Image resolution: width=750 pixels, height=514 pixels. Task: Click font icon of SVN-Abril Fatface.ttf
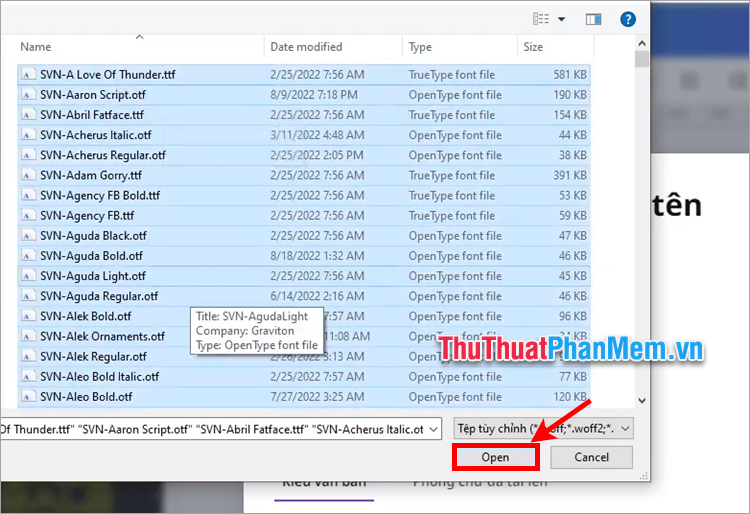pyautogui.click(x=28, y=115)
